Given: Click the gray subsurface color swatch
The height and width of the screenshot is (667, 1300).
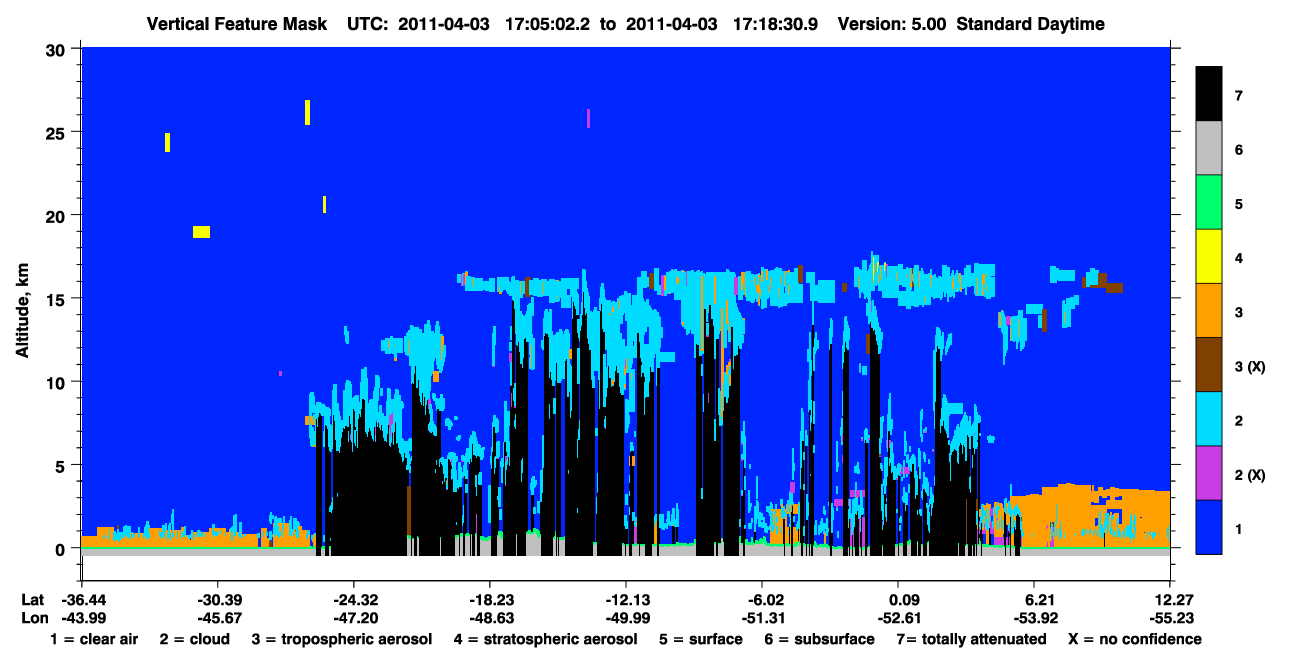Looking at the screenshot, I should [x=1209, y=148].
